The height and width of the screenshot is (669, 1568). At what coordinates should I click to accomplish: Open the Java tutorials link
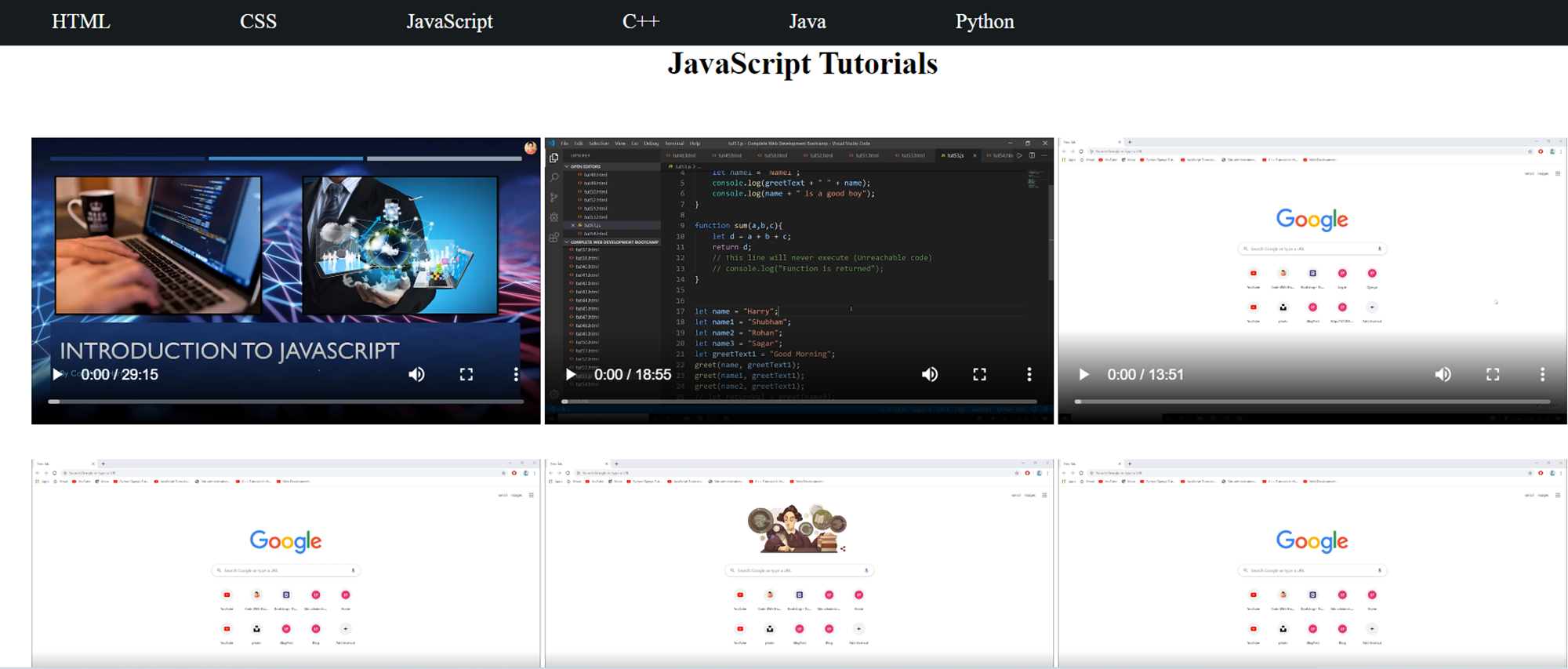click(807, 22)
